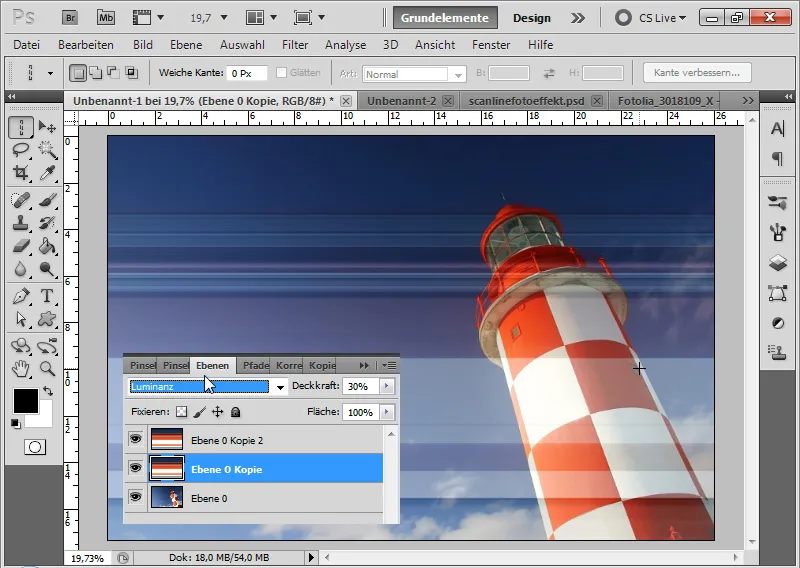Click the foreground black color swatch

[26, 401]
